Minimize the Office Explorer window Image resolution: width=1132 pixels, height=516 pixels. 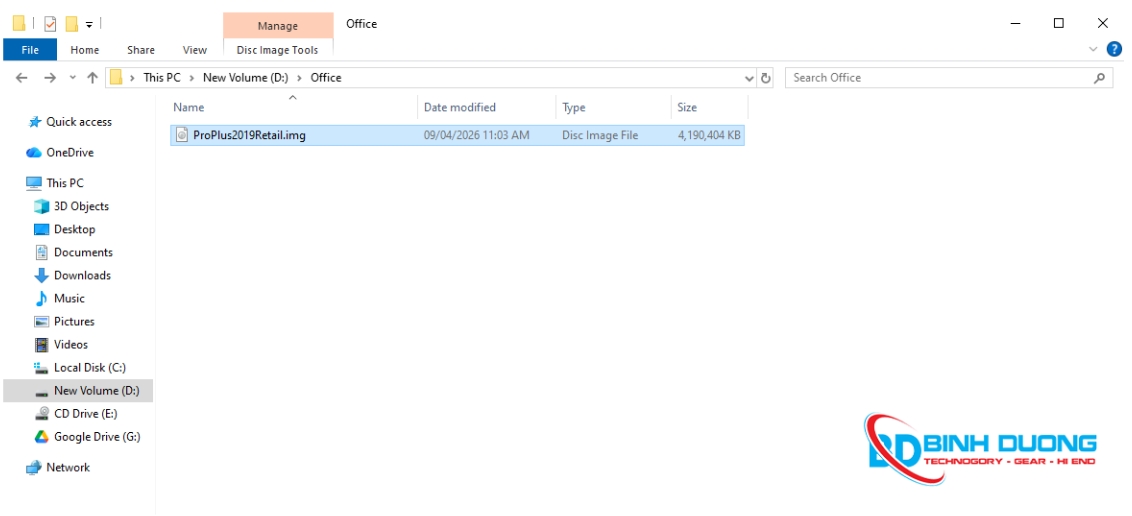coord(1015,24)
